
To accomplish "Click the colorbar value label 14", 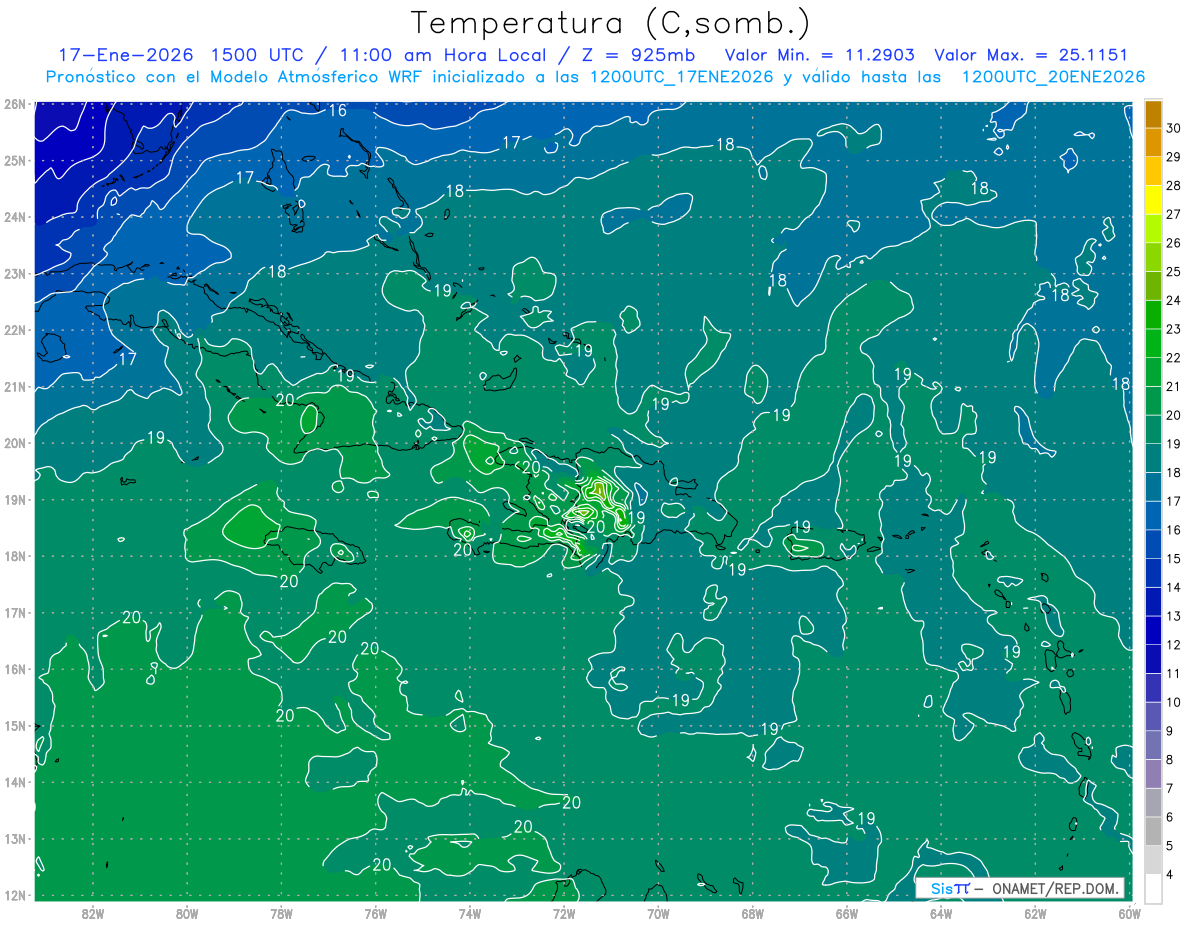I will 1174,588.
